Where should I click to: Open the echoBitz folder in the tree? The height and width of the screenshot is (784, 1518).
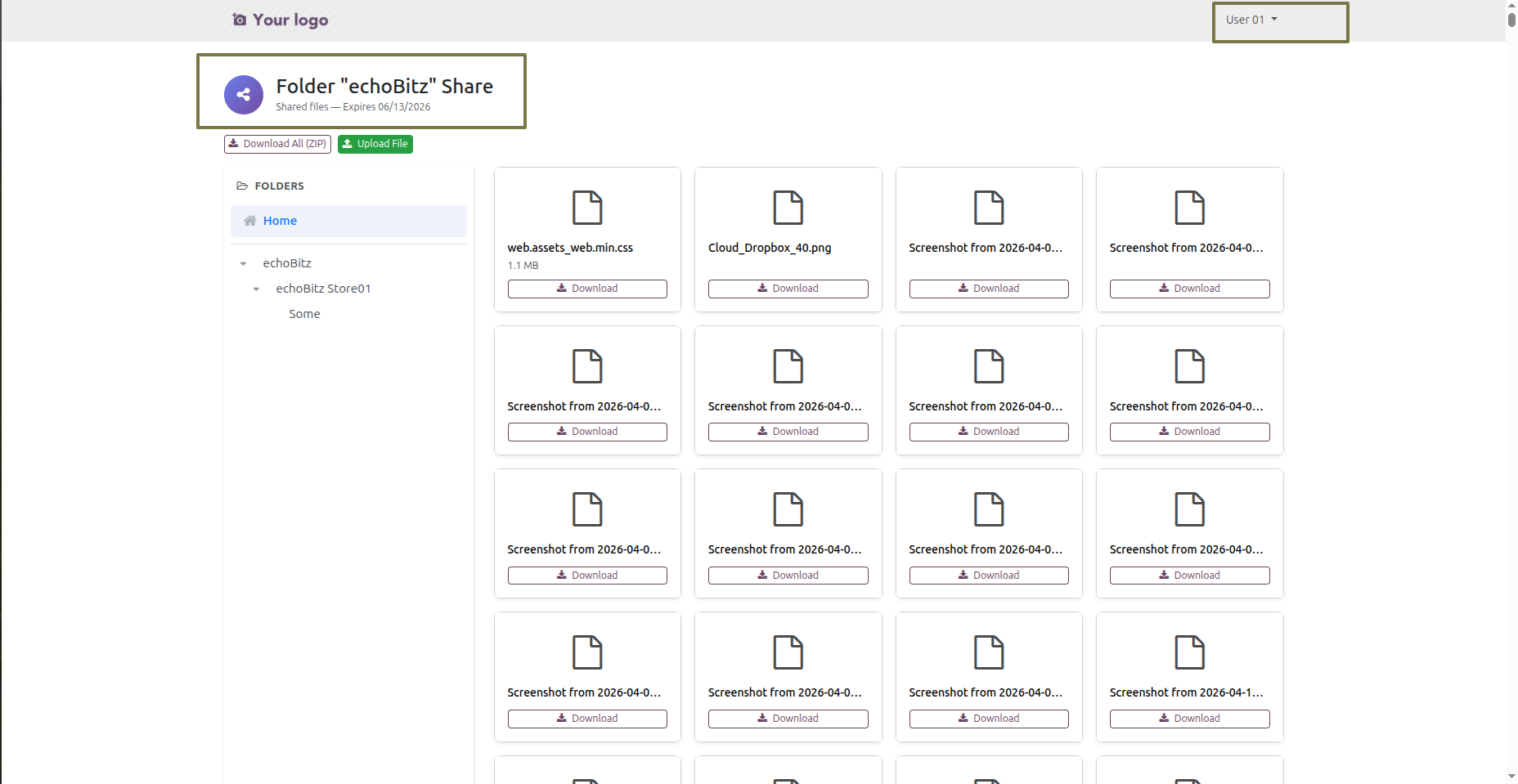[287, 263]
